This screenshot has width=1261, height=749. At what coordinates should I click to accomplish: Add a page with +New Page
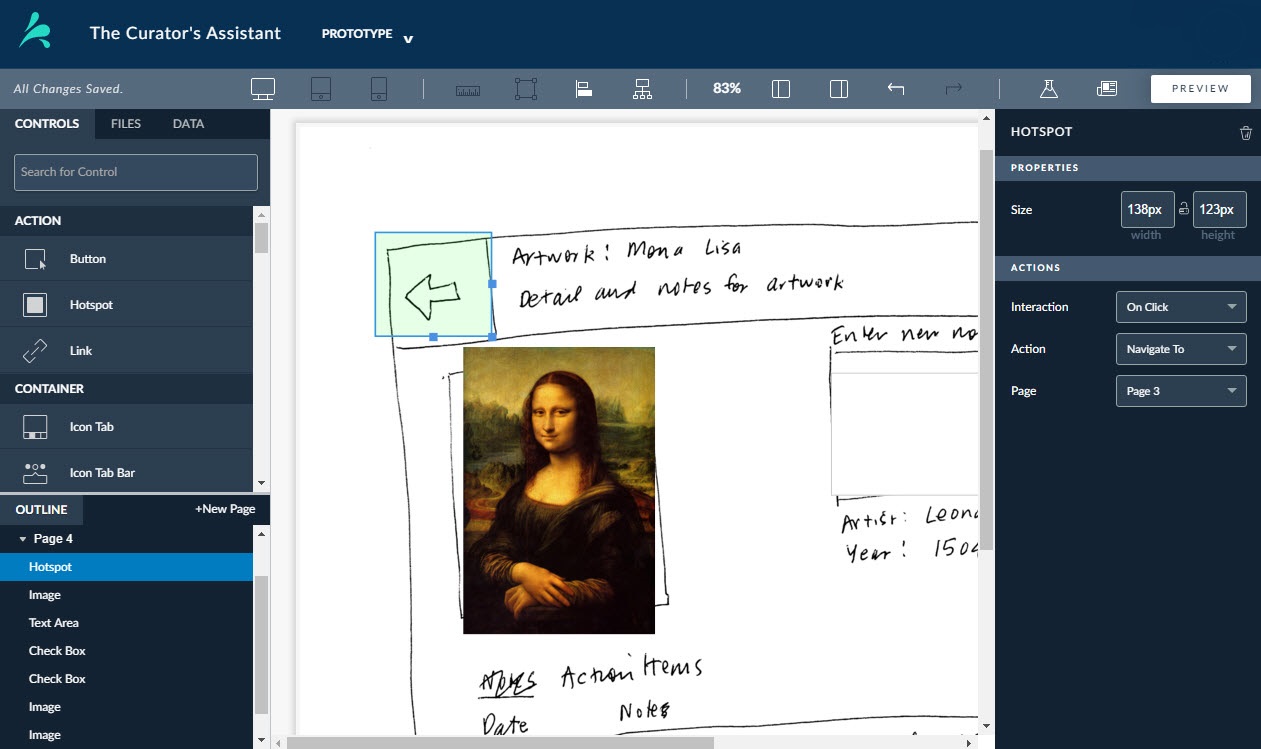click(x=225, y=509)
